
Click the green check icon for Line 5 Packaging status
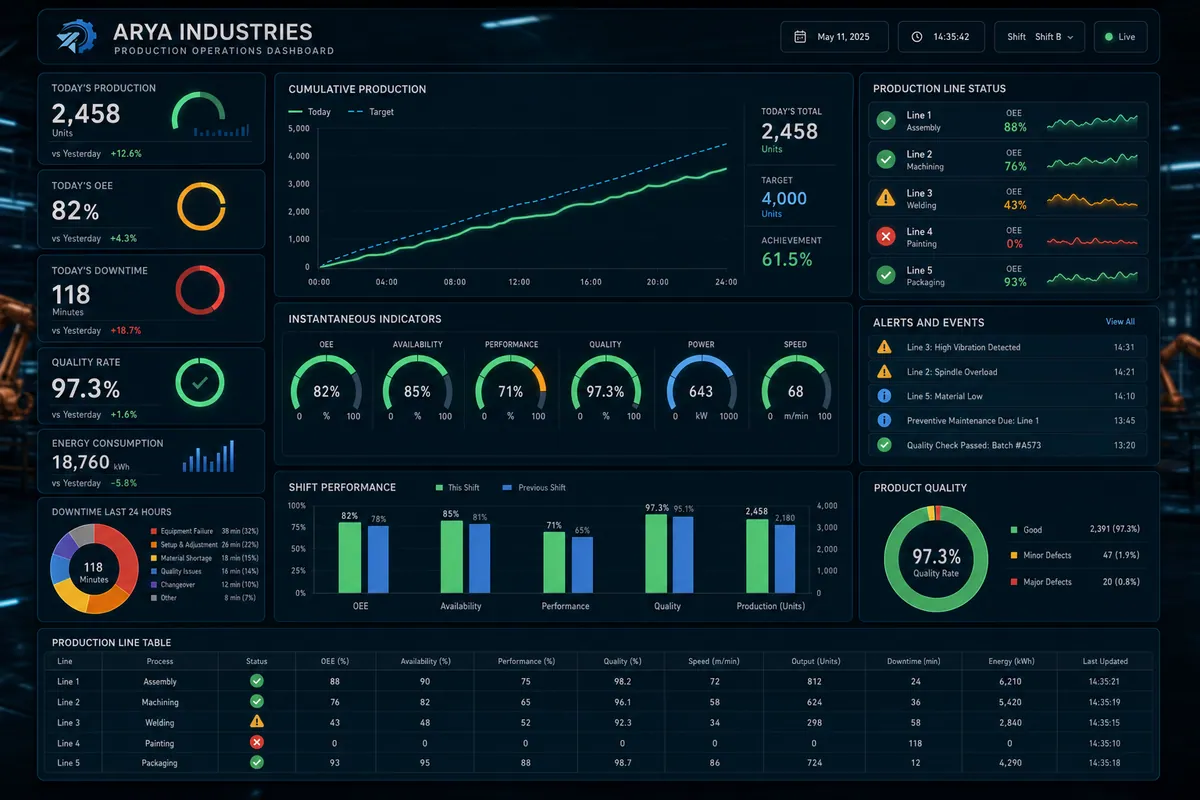click(885, 275)
